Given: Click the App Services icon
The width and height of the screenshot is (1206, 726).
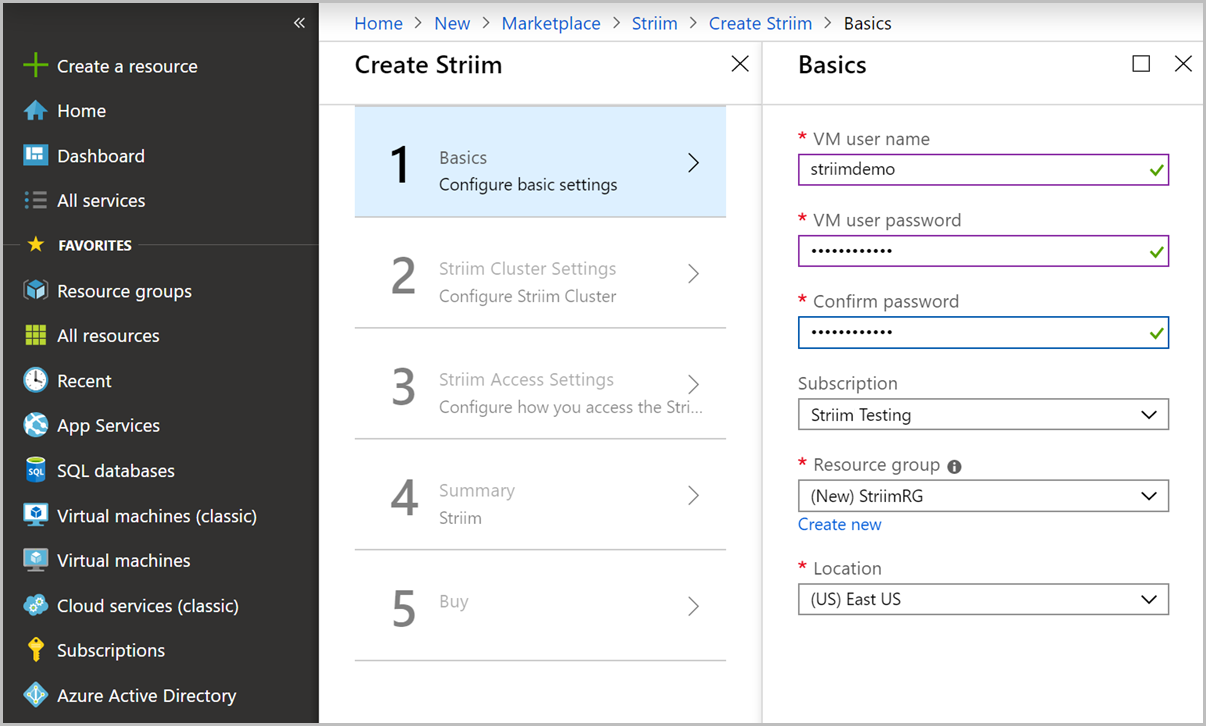Looking at the screenshot, I should [34, 425].
